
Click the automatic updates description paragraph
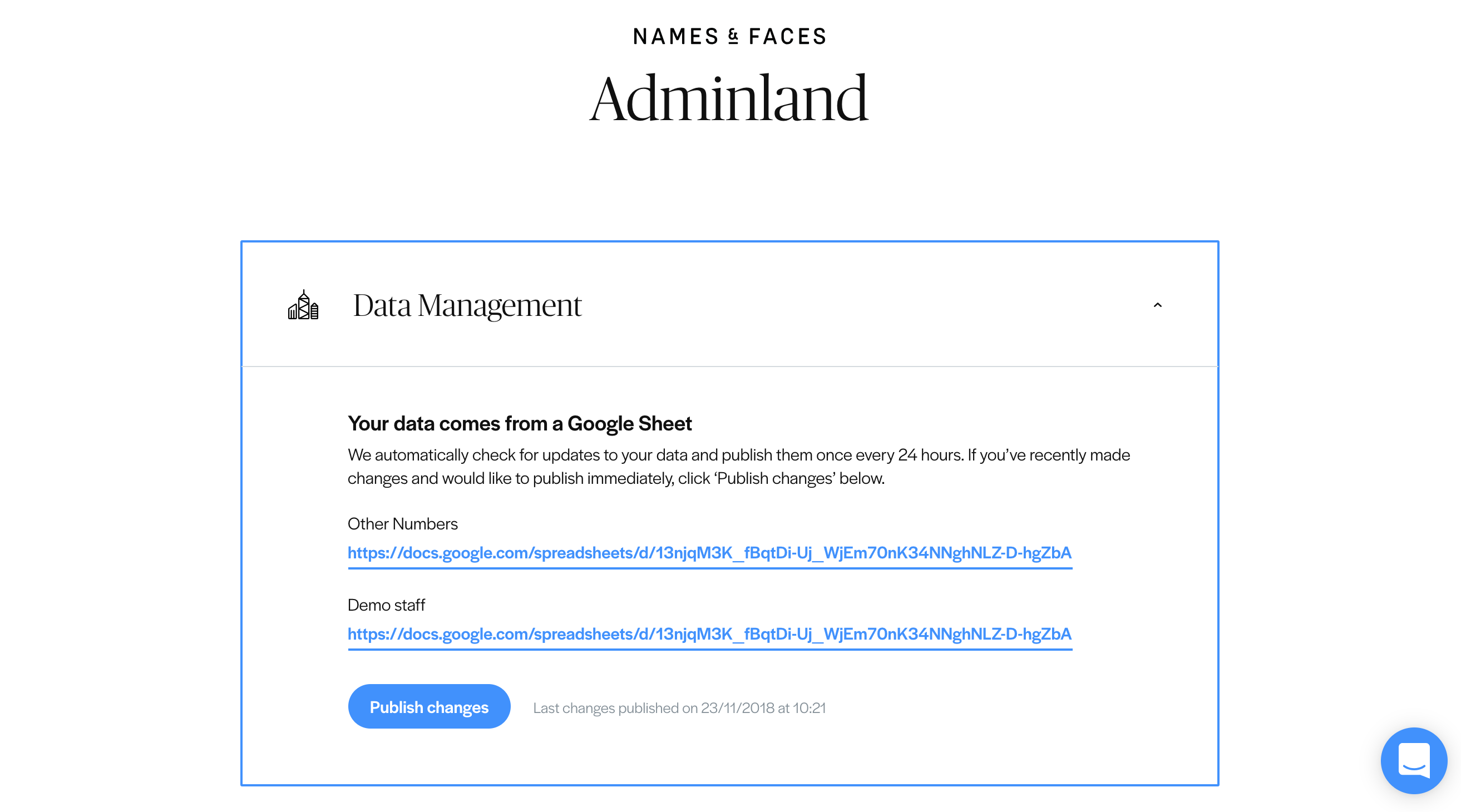click(x=738, y=466)
